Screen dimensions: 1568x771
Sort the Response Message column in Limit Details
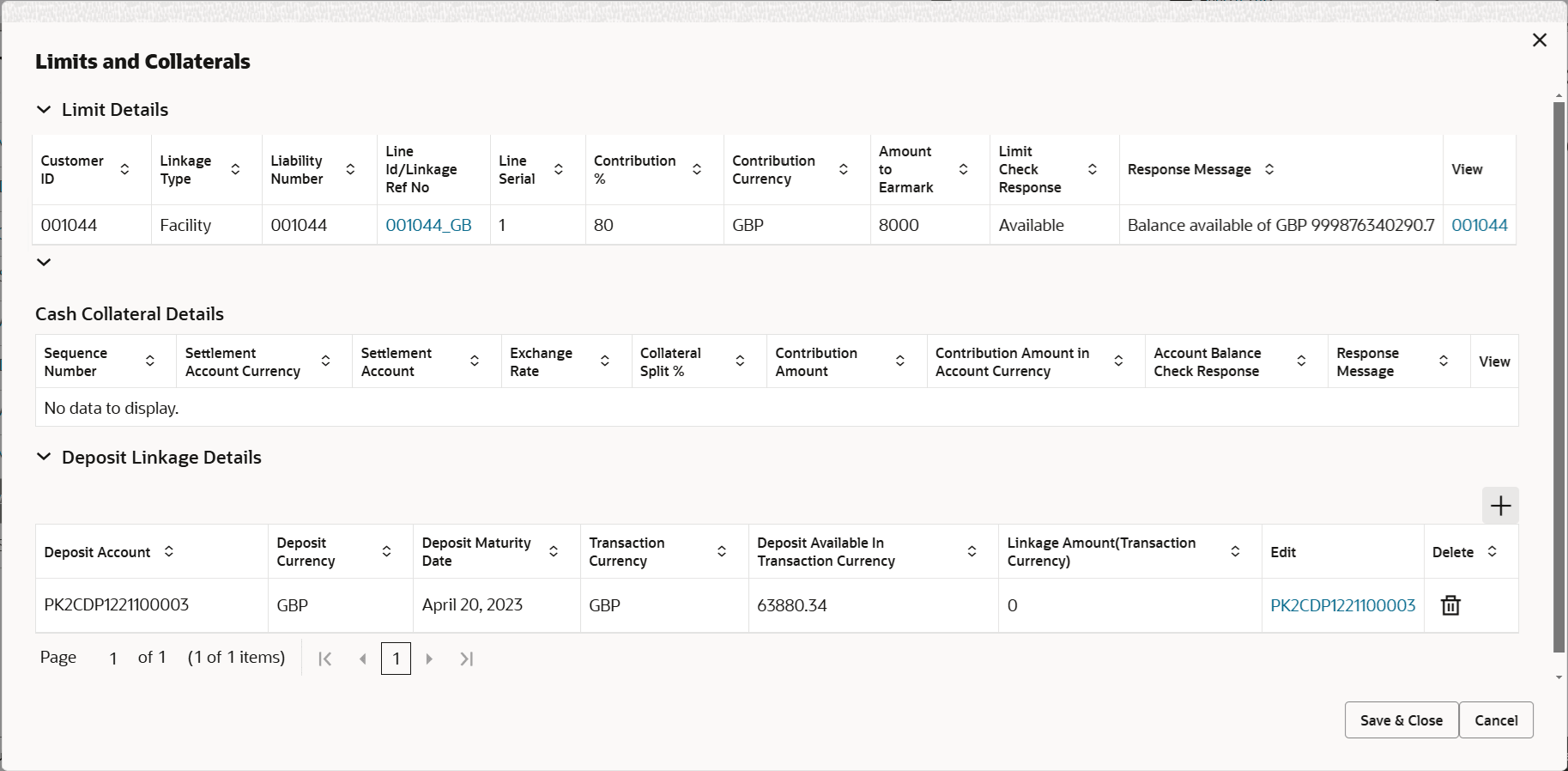(1269, 169)
